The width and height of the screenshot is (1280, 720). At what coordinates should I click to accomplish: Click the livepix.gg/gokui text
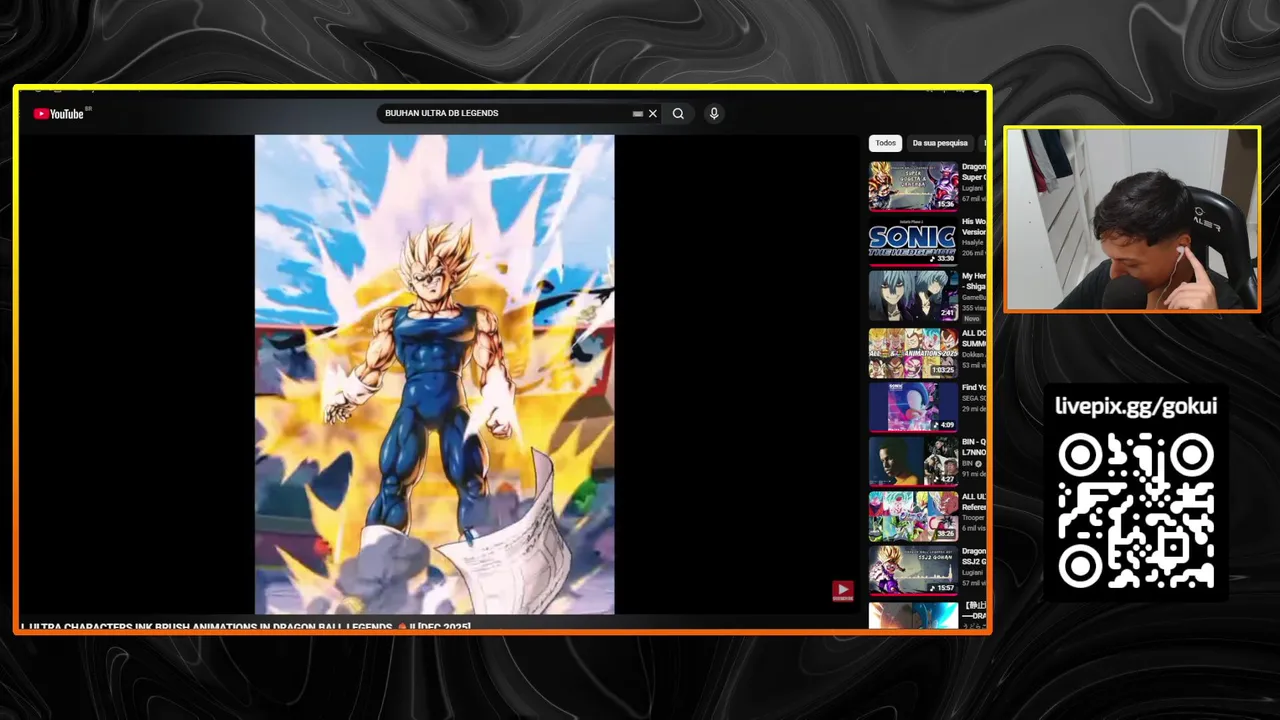(x=1136, y=406)
